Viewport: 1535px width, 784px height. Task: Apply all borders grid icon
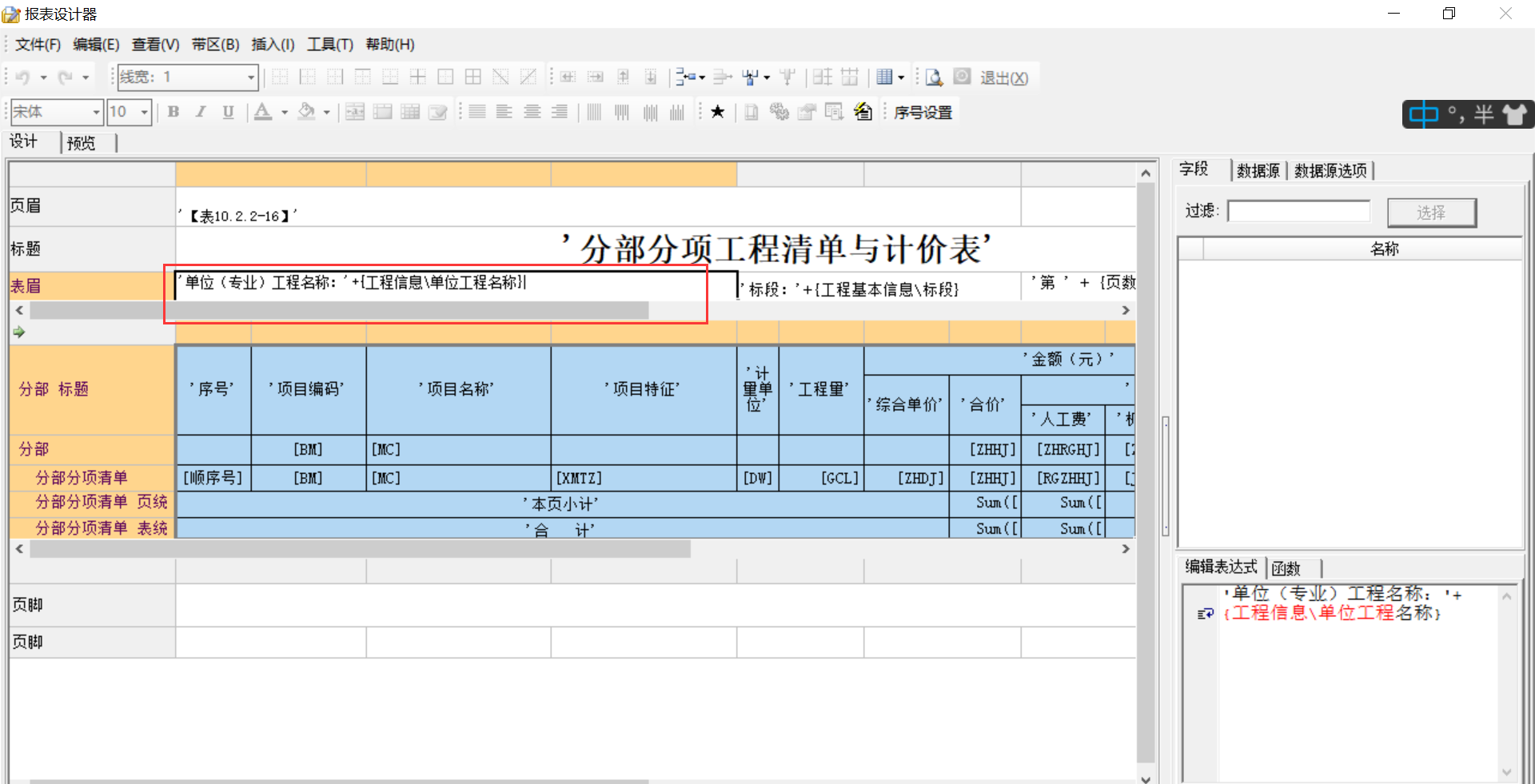pyautogui.click(x=473, y=77)
